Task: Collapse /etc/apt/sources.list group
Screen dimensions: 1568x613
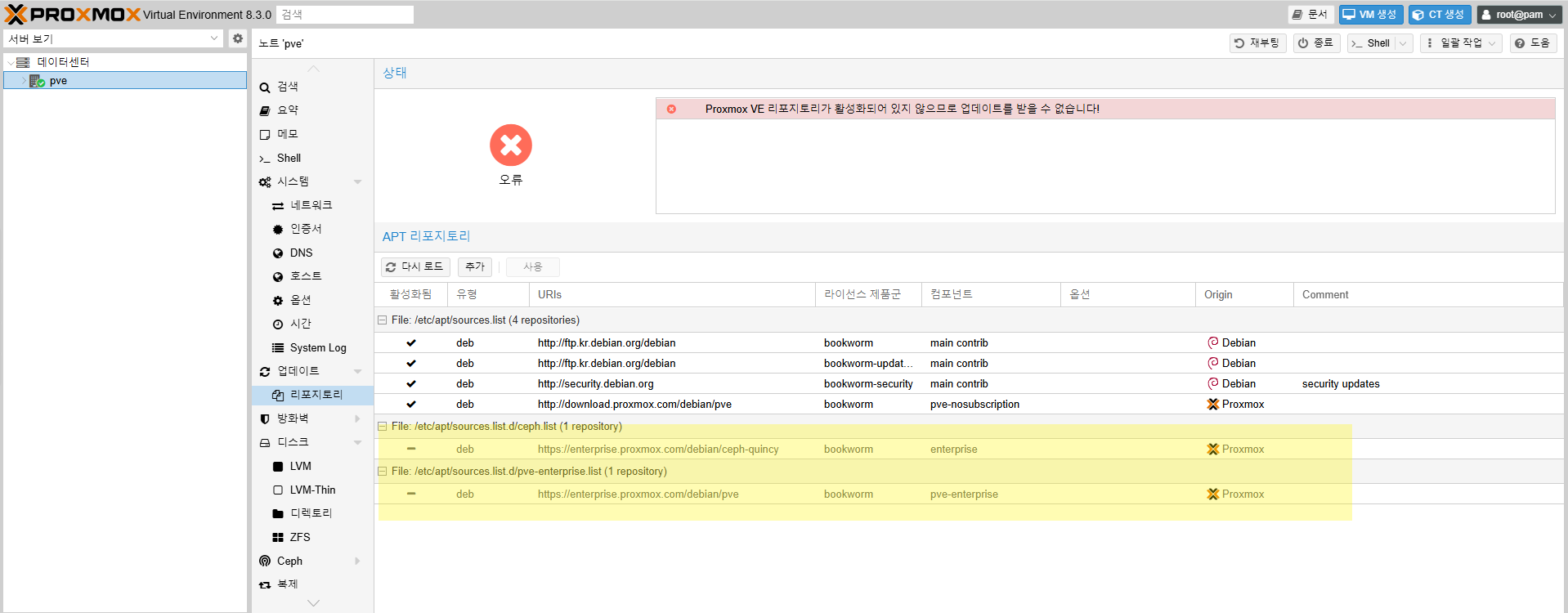Action: [x=382, y=320]
